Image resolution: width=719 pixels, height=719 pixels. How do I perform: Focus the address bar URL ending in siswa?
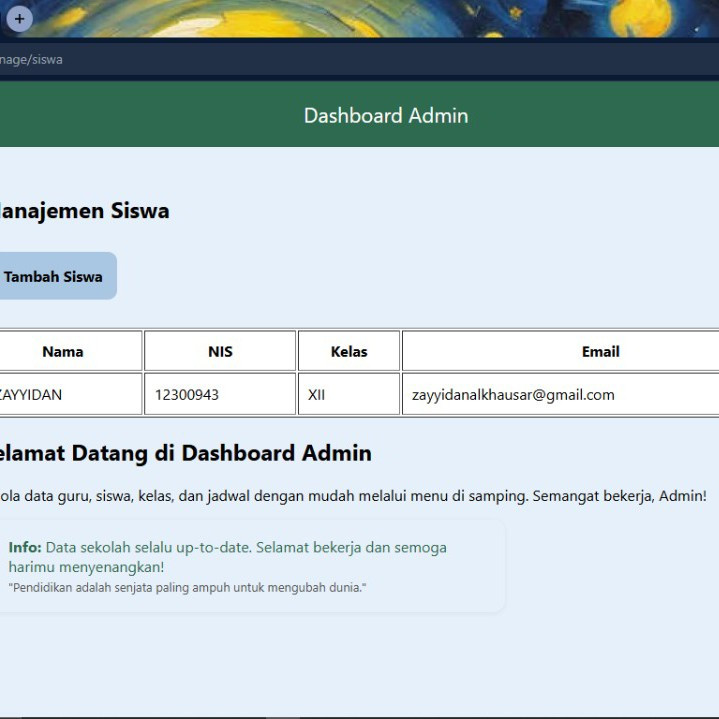32,59
